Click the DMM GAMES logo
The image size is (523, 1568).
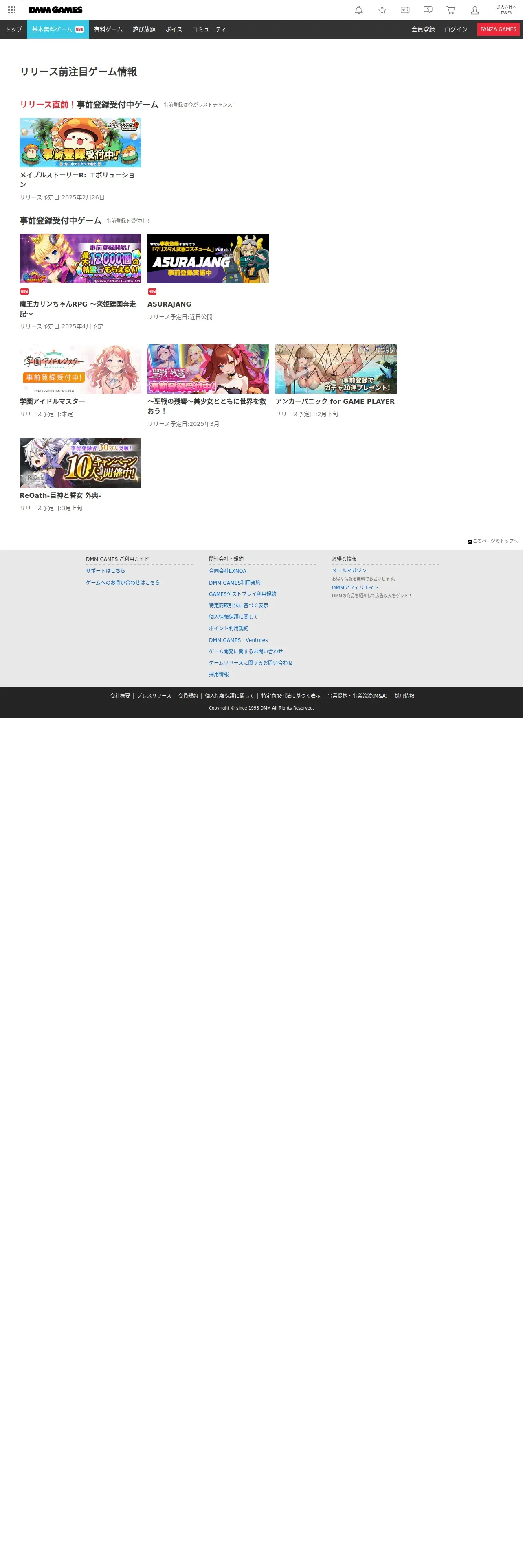click(55, 10)
